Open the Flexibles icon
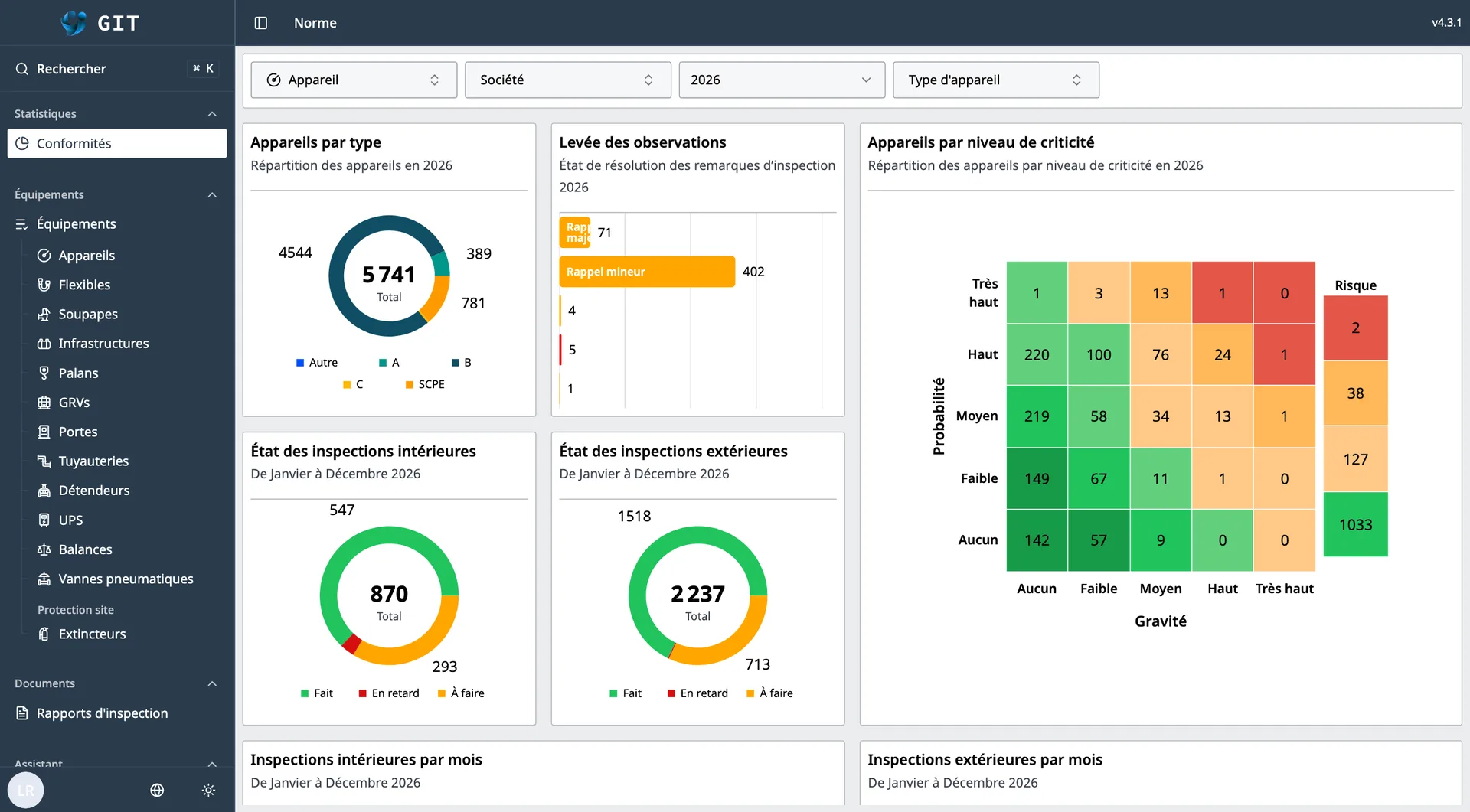 (x=44, y=285)
